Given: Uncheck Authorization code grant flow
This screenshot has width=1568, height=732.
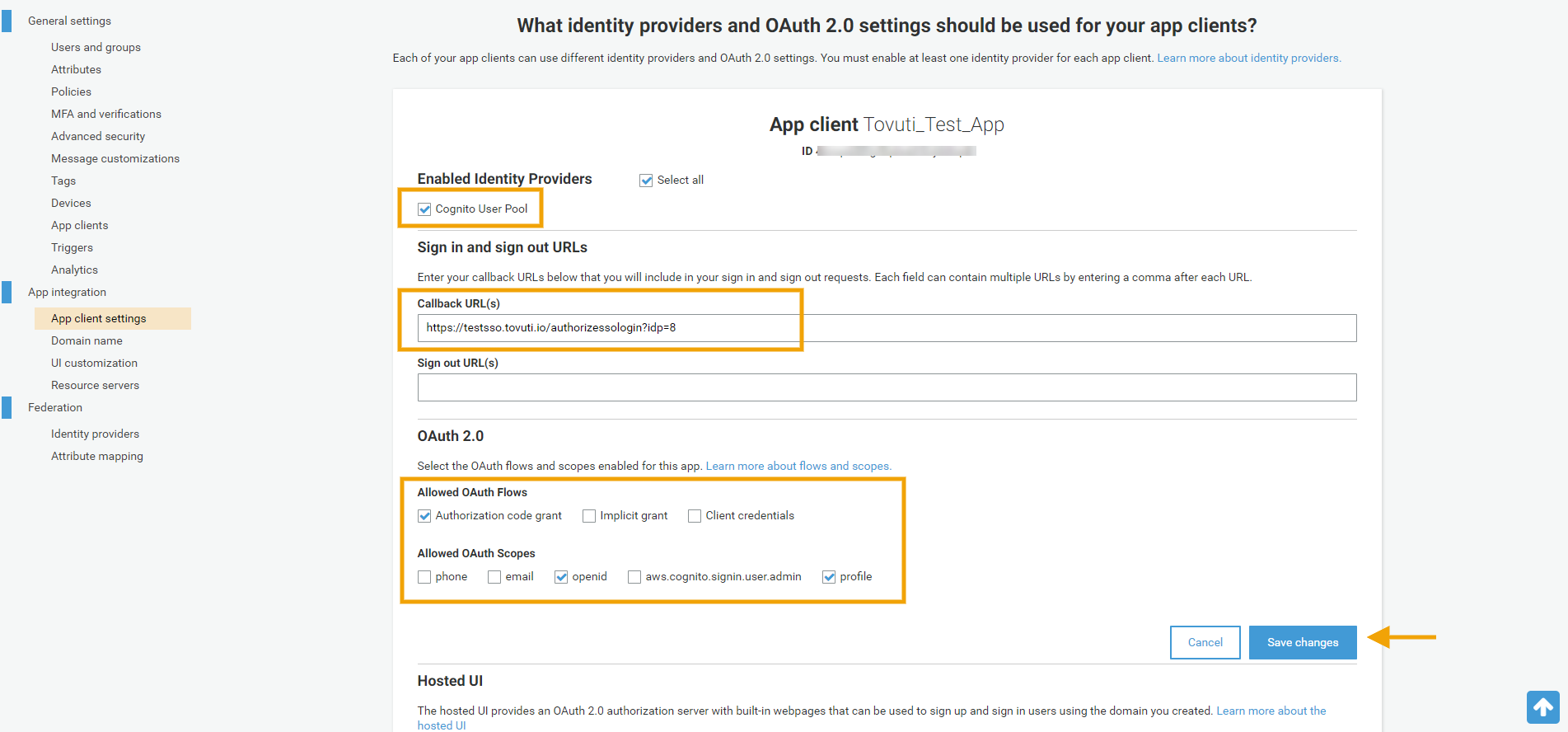Looking at the screenshot, I should pos(424,516).
